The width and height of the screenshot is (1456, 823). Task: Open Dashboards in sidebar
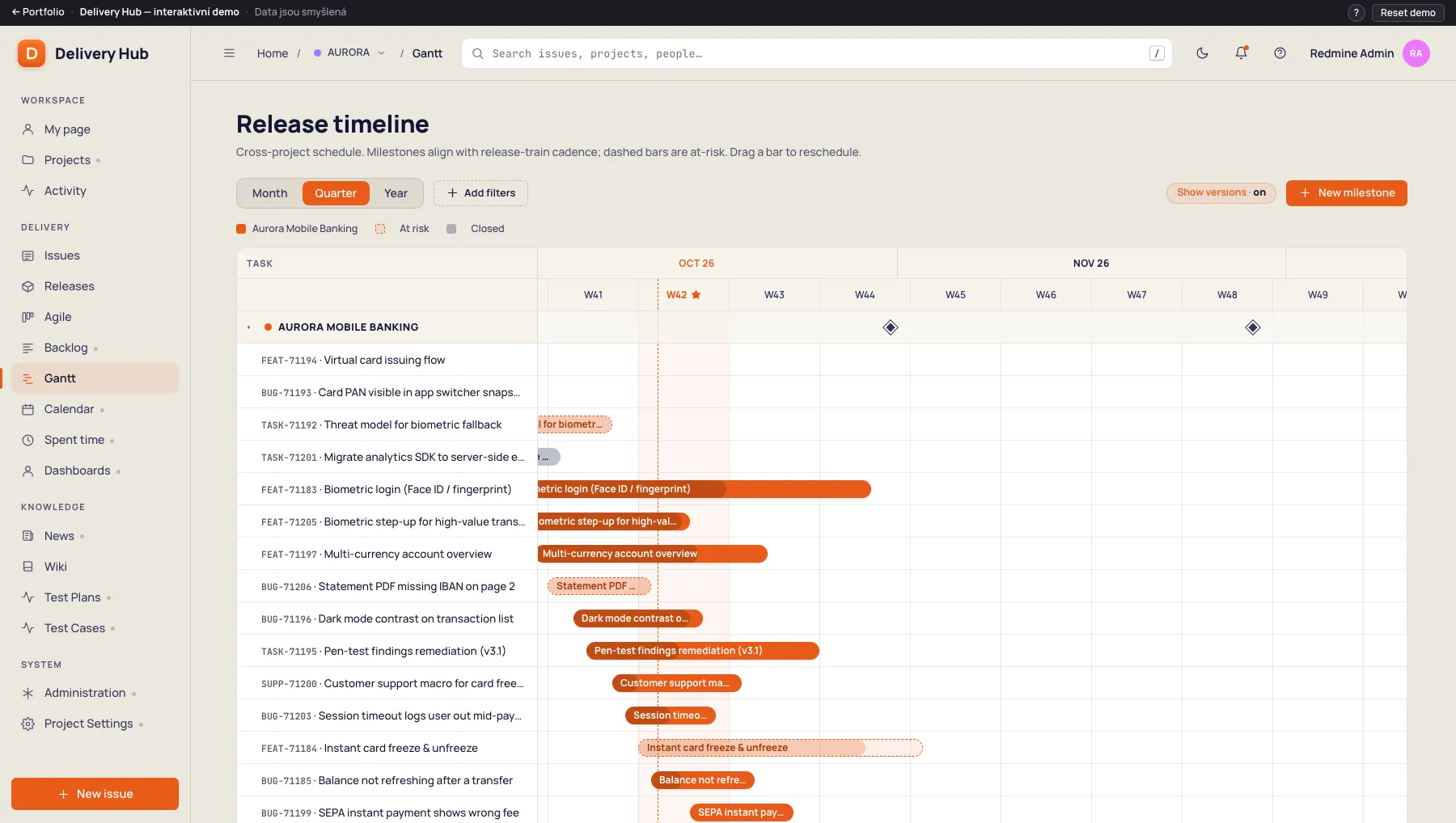(95, 471)
